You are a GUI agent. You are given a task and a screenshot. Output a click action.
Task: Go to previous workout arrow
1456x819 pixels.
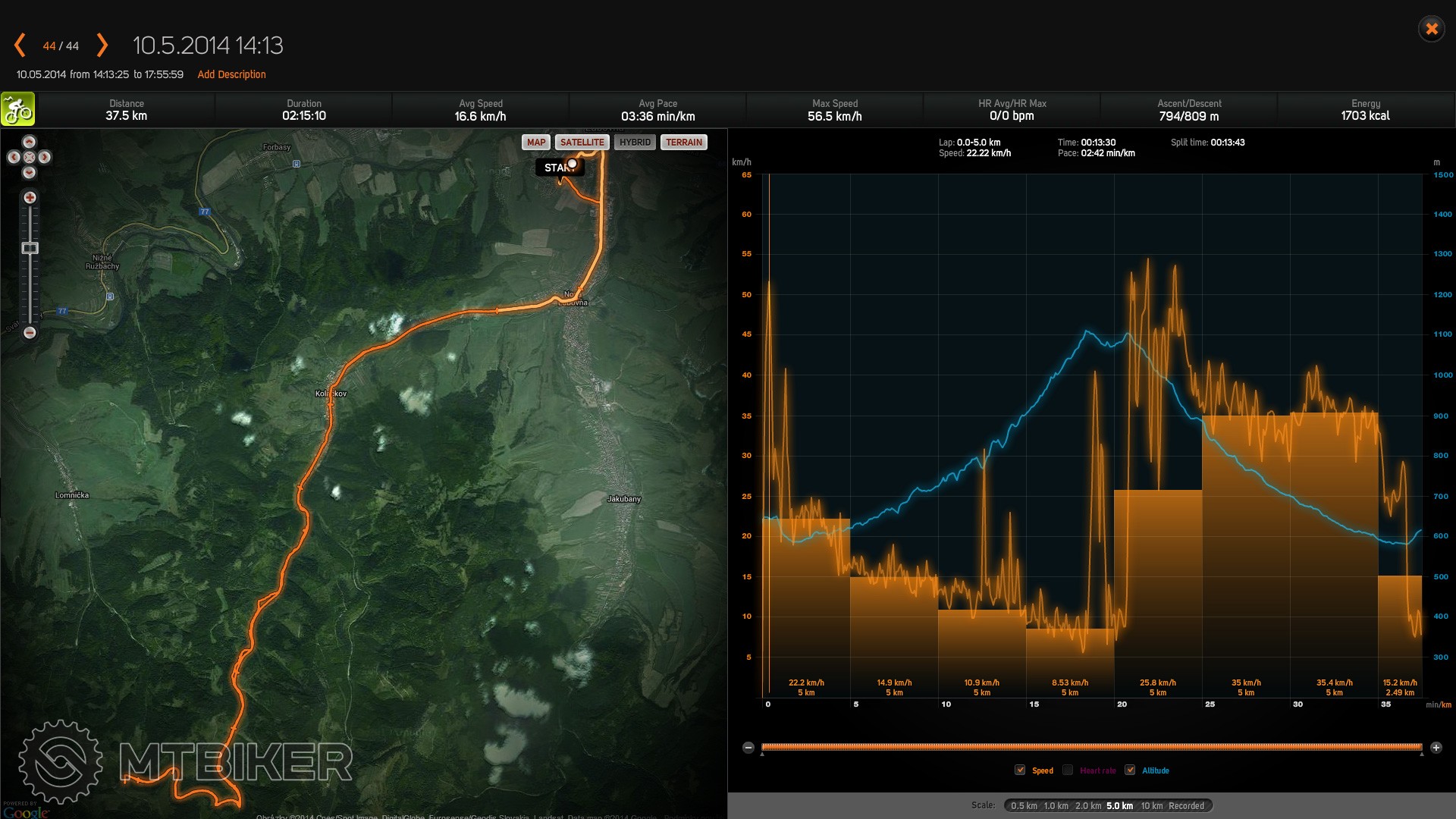pos(20,45)
